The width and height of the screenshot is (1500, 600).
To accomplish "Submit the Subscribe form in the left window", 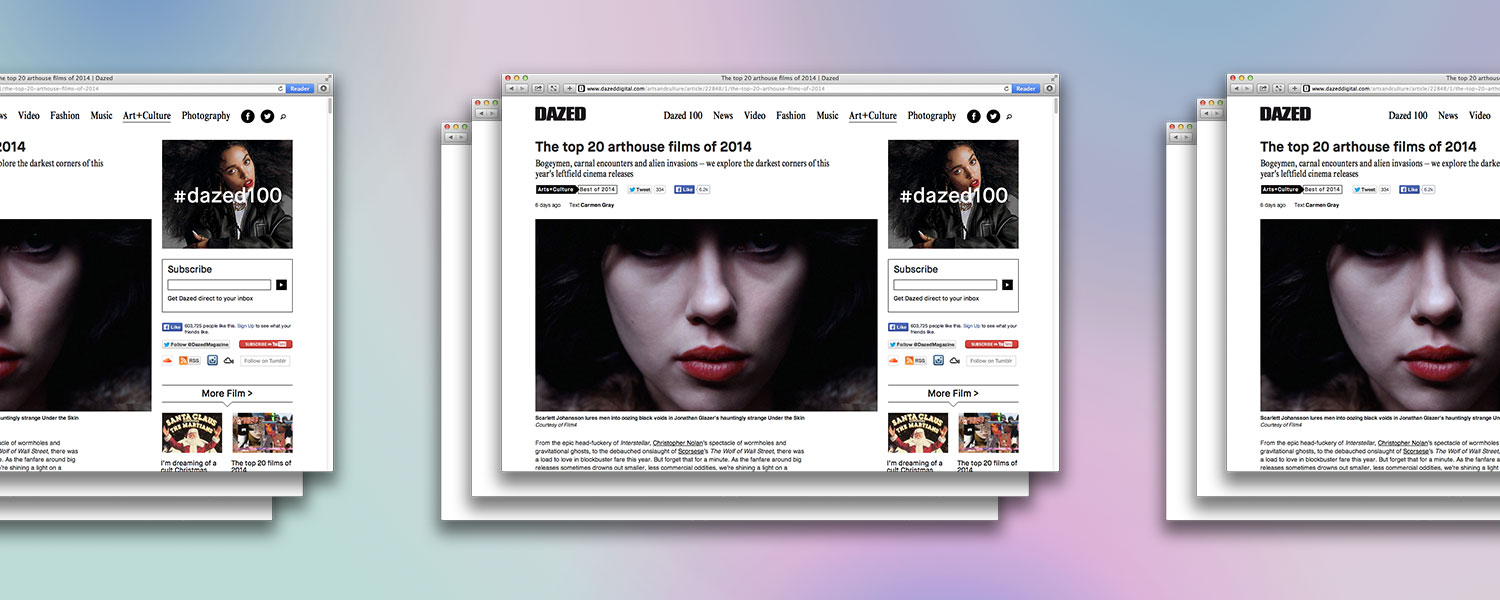I will click(x=281, y=285).
